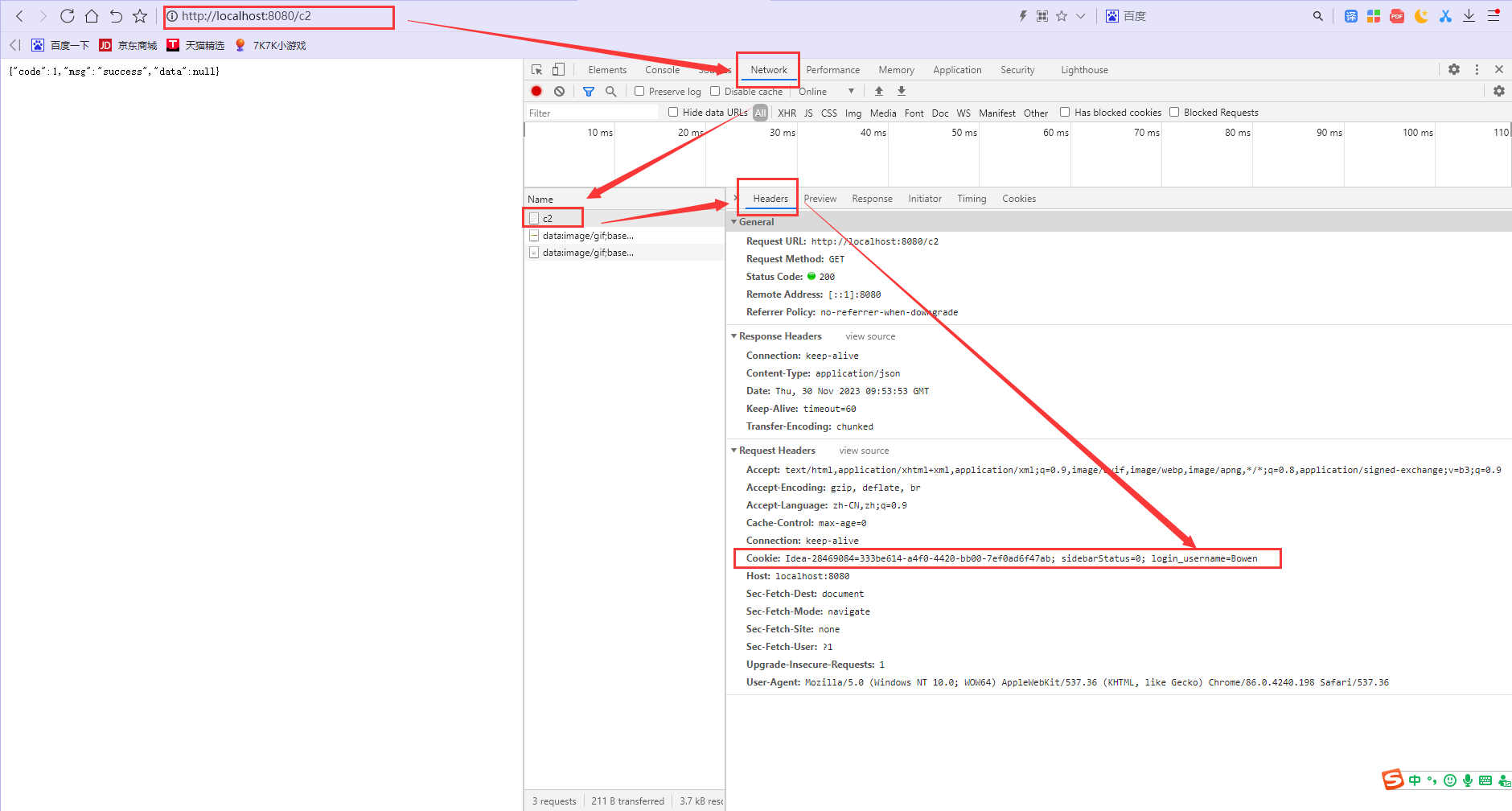Image resolution: width=1512 pixels, height=811 pixels.
Task: Open the PDF extension icon
Action: (x=1397, y=16)
